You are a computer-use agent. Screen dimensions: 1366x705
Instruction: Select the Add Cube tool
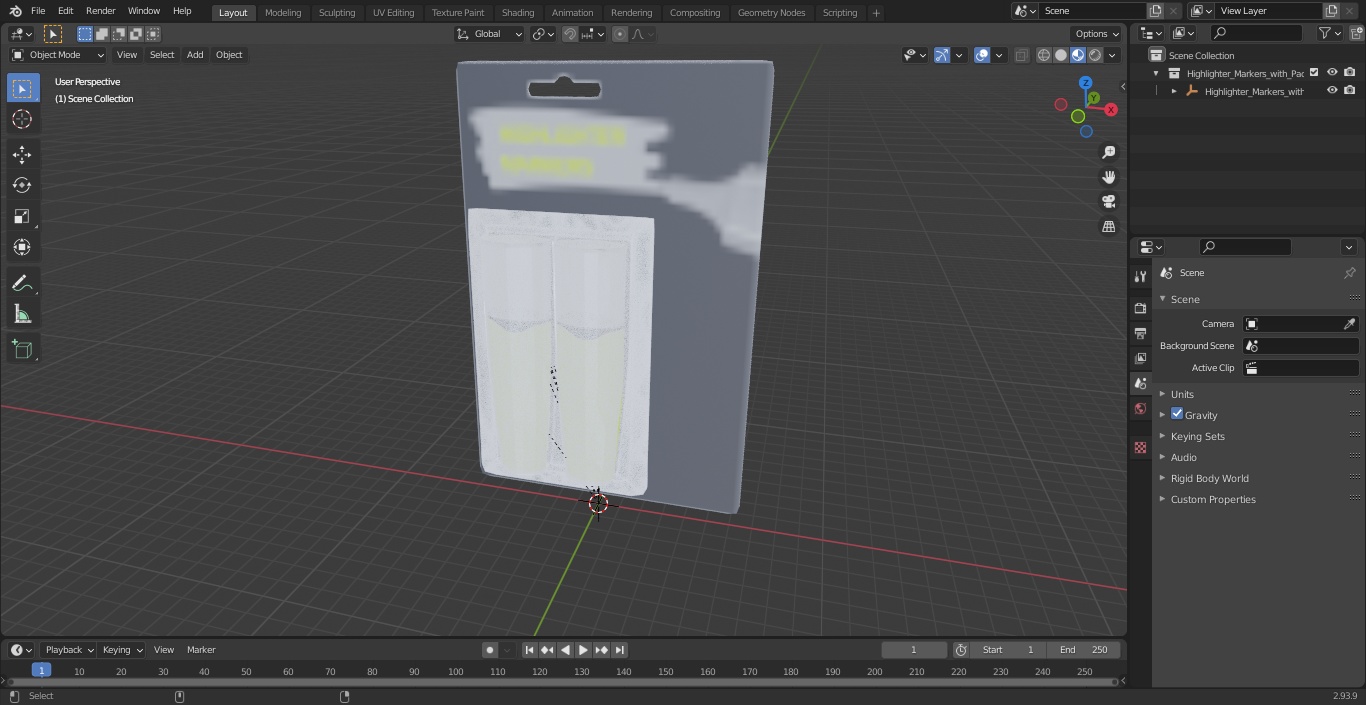pyautogui.click(x=22, y=350)
